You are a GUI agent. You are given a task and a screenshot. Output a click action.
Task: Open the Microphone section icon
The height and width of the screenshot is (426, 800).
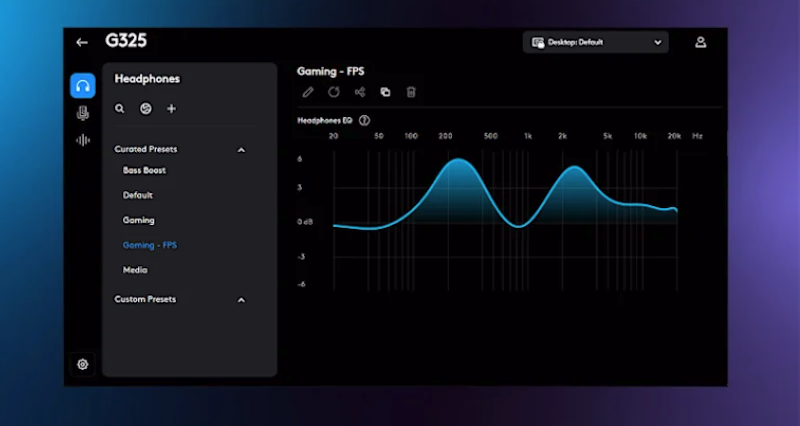[83, 113]
